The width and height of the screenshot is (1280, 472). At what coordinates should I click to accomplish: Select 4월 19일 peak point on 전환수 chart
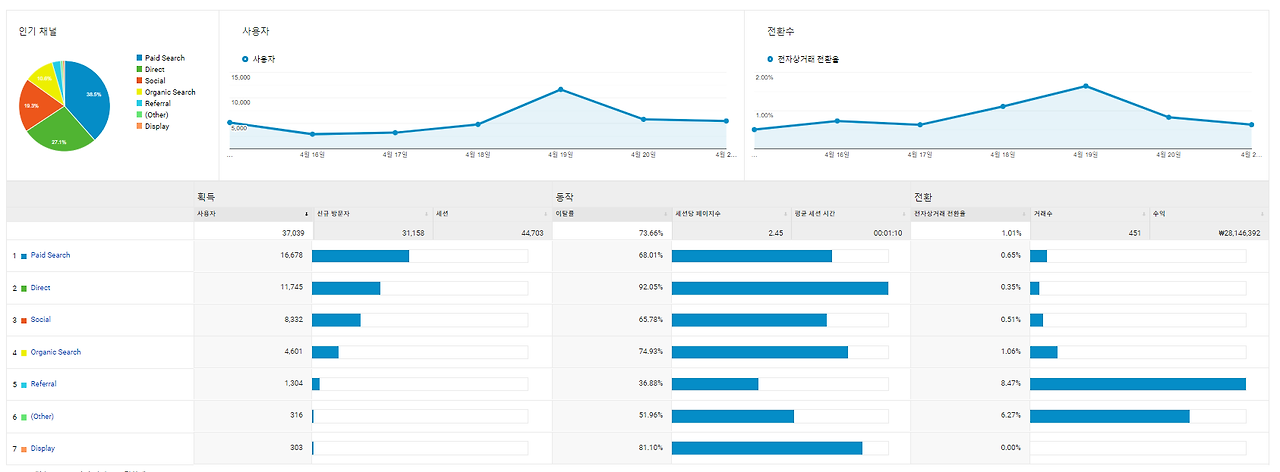click(x=1086, y=86)
